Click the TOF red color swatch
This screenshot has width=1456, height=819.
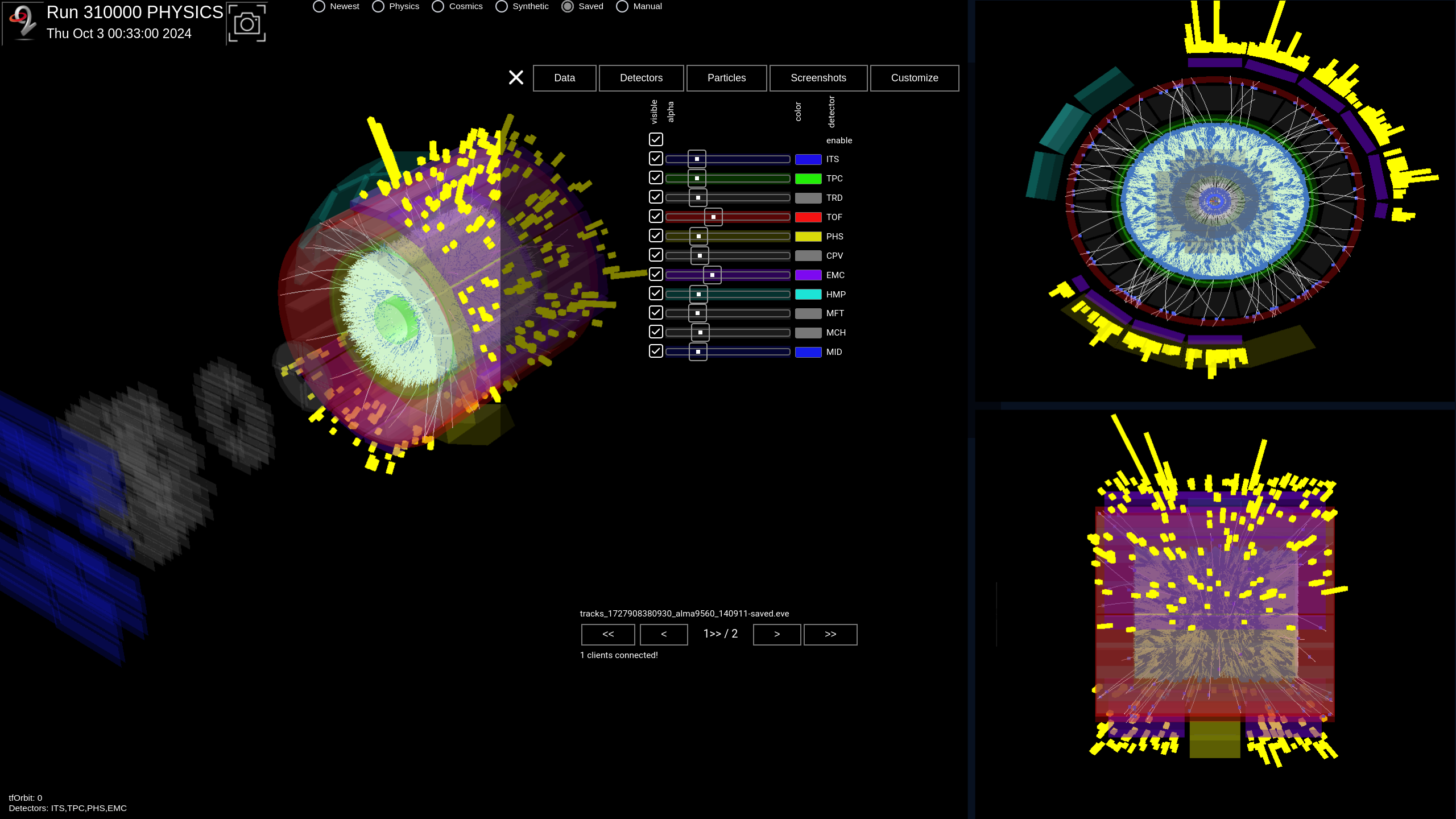point(808,217)
